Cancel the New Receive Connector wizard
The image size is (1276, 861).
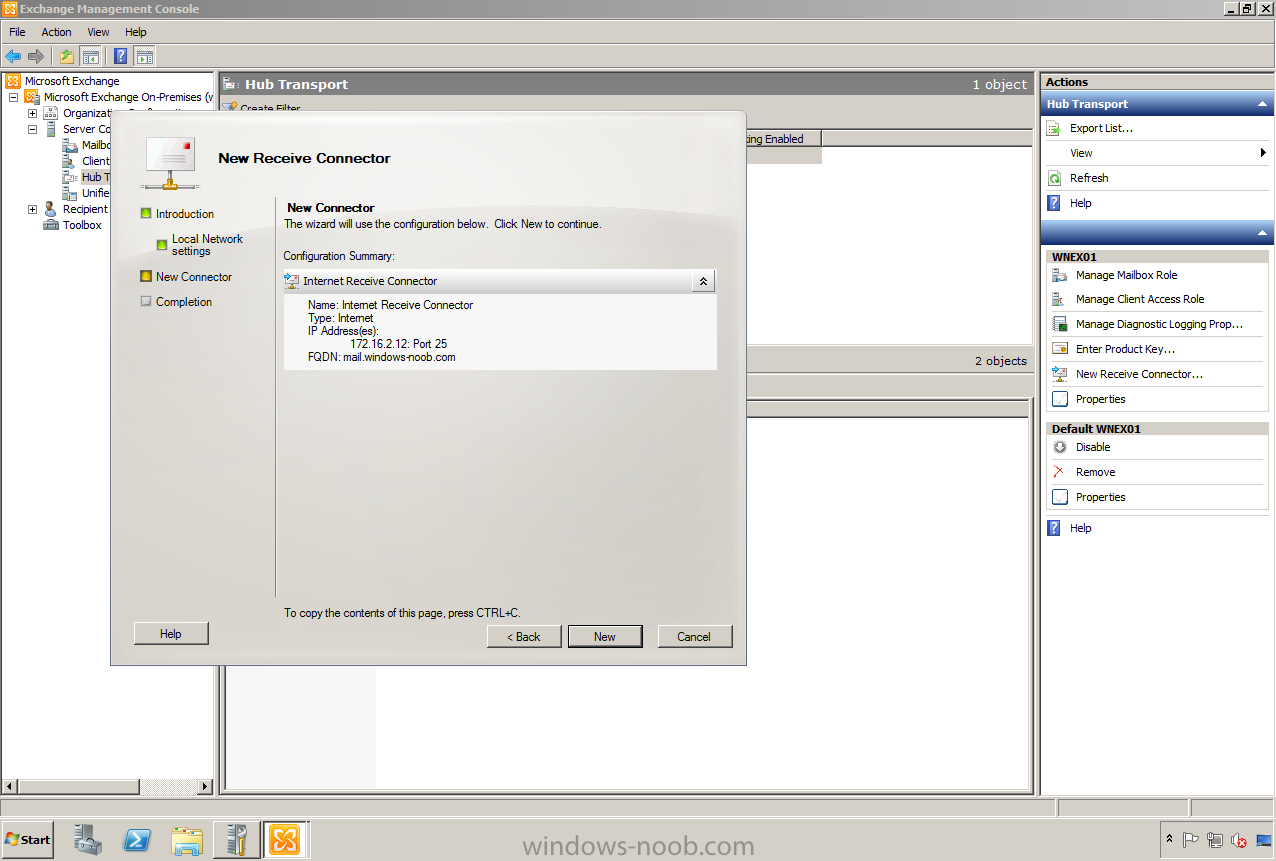[694, 636]
